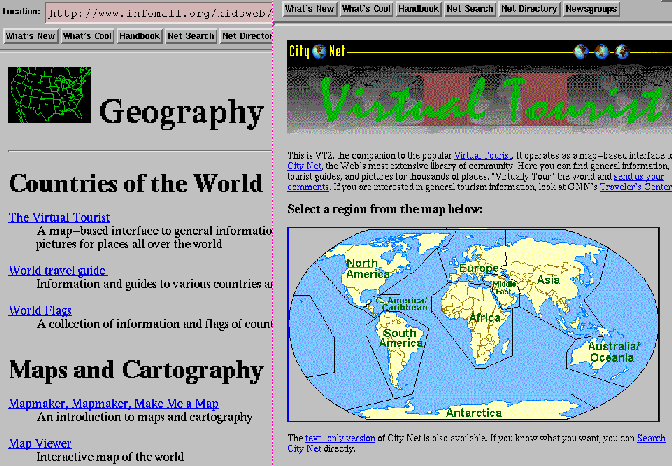Click send us your comments link
The height and width of the screenshot is (466, 672).
point(639,176)
